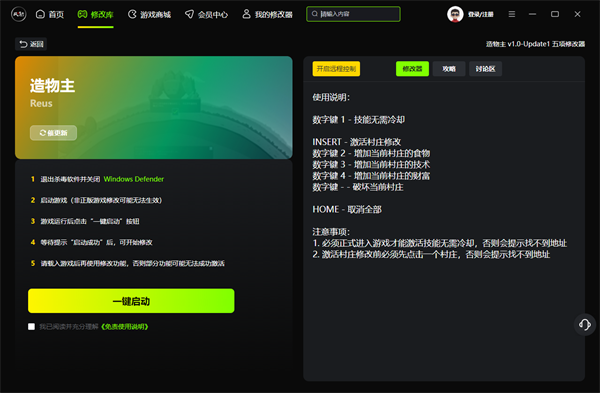Open the 修改库 tab
The width and height of the screenshot is (600, 393).
pyautogui.click(x=96, y=15)
